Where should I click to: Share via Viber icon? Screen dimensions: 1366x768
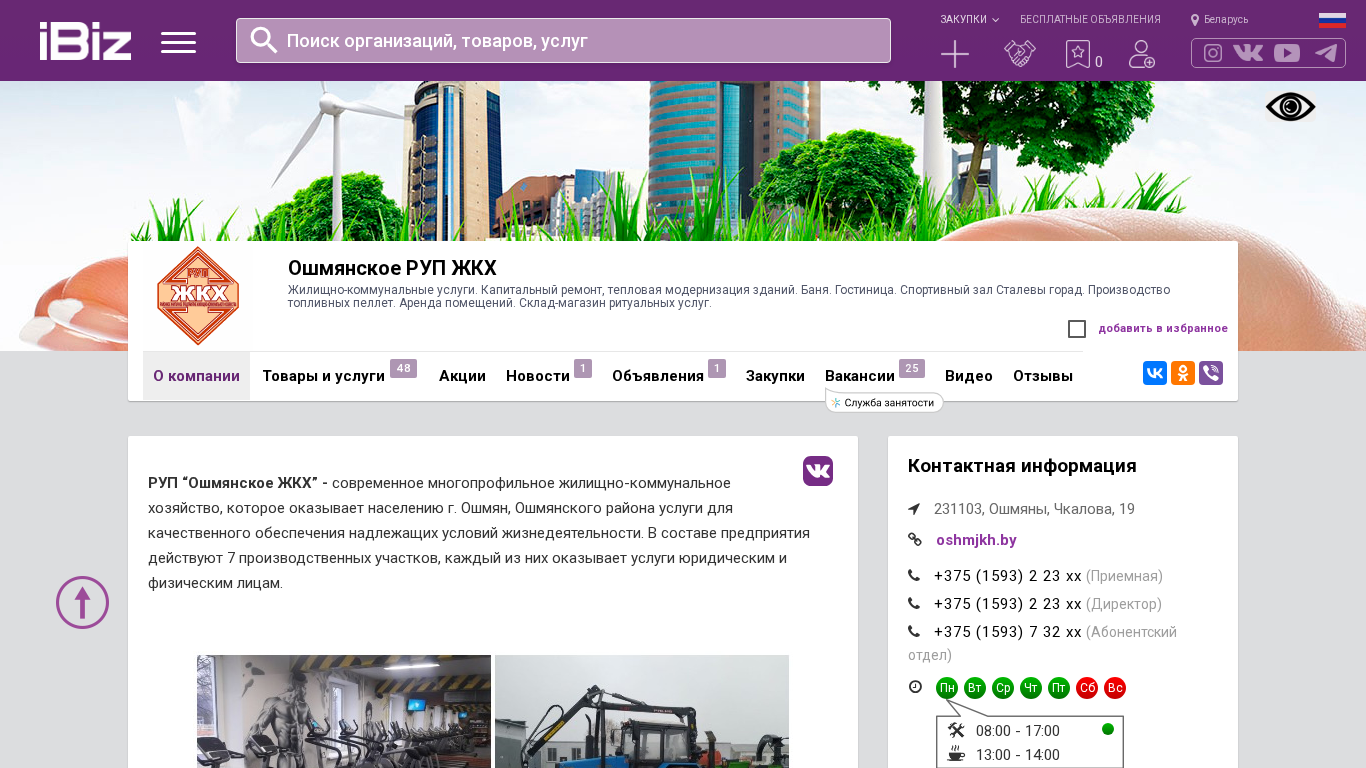pyautogui.click(x=1211, y=373)
